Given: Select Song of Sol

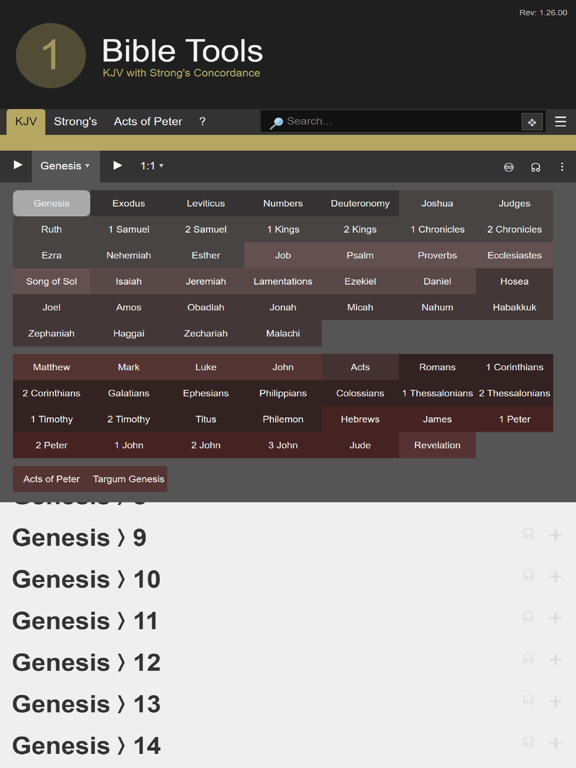Looking at the screenshot, I should [x=51, y=281].
